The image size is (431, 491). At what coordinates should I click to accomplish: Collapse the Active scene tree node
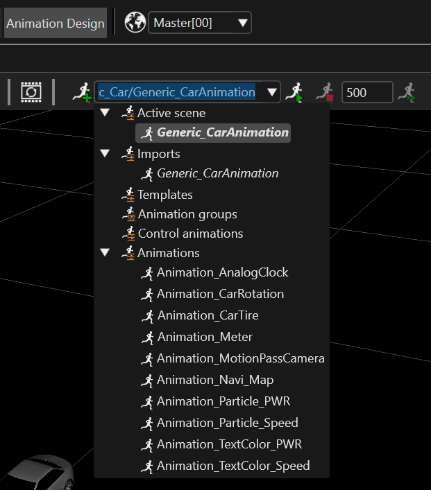point(105,113)
